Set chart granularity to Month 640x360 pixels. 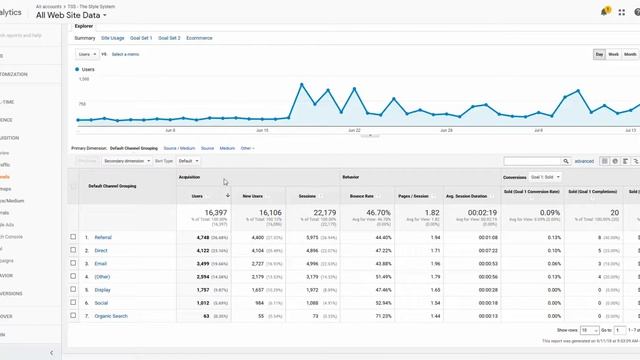pyautogui.click(x=630, y=54)
